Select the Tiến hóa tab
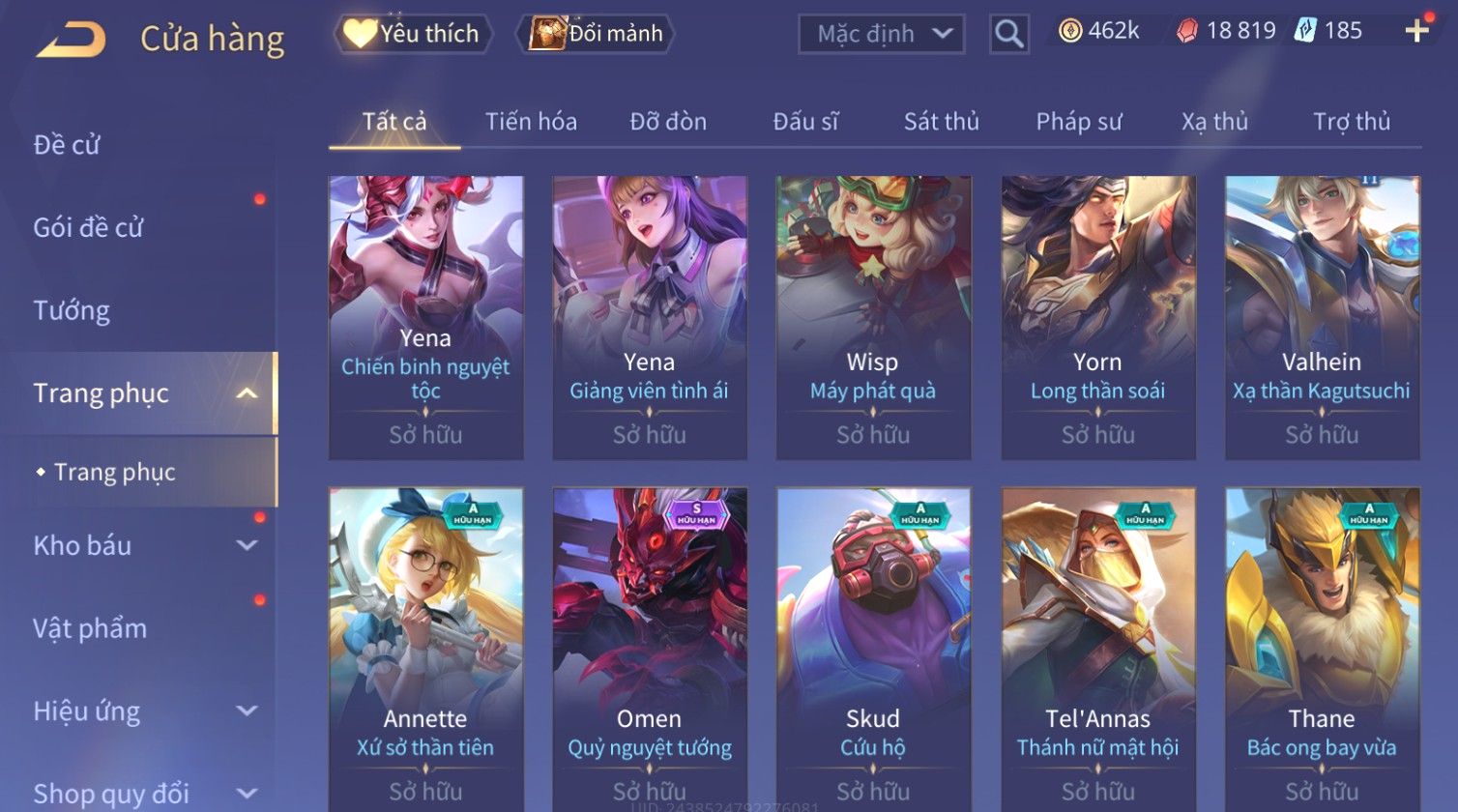The width and height of the screenshot is (1458, 812). (531, 122)
